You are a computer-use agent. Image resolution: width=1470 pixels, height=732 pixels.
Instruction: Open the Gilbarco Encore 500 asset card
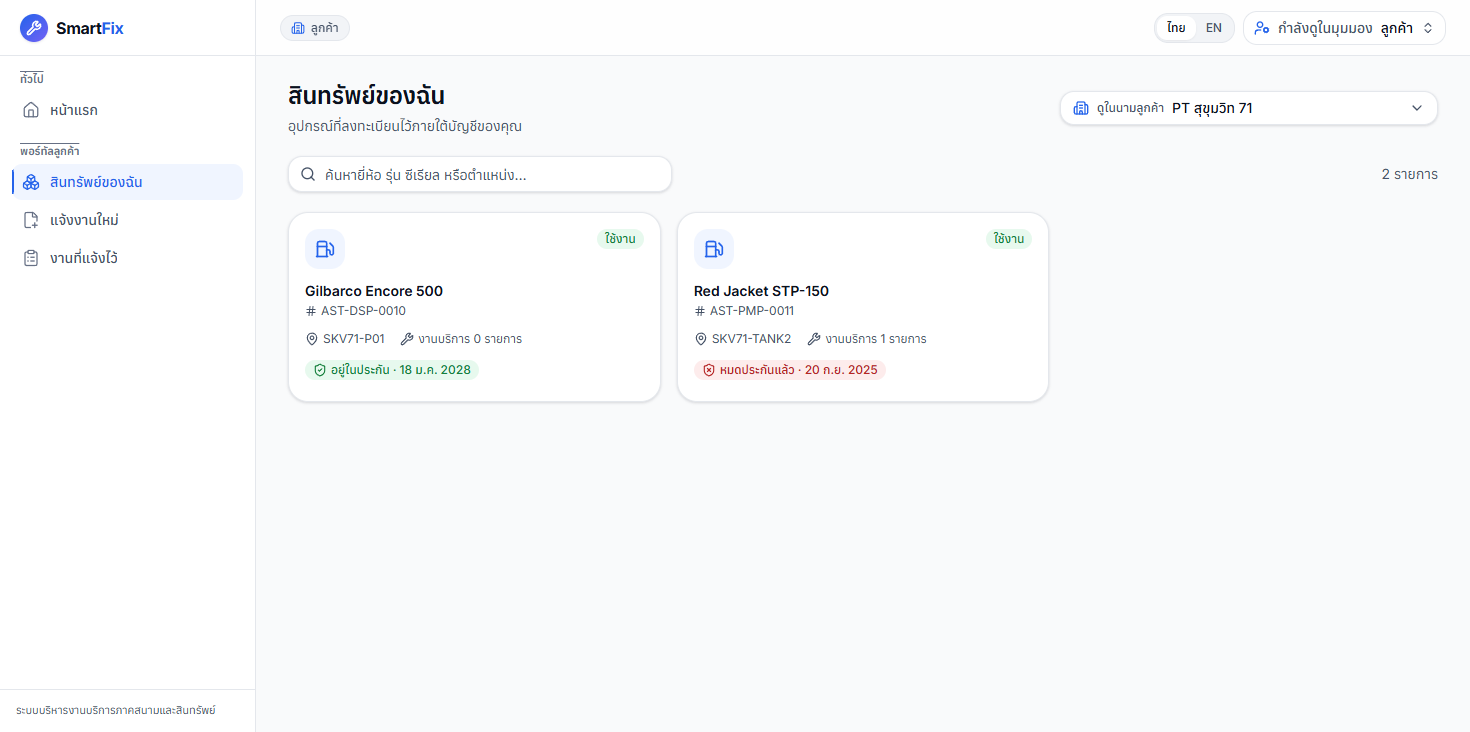click(474, 307)
